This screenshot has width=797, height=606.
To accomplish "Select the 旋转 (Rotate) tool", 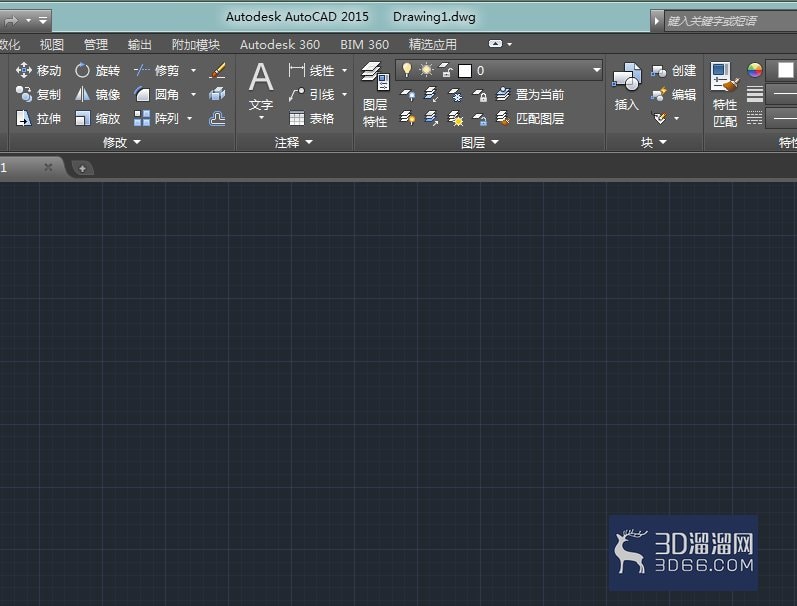I will (x=97, y=70).
